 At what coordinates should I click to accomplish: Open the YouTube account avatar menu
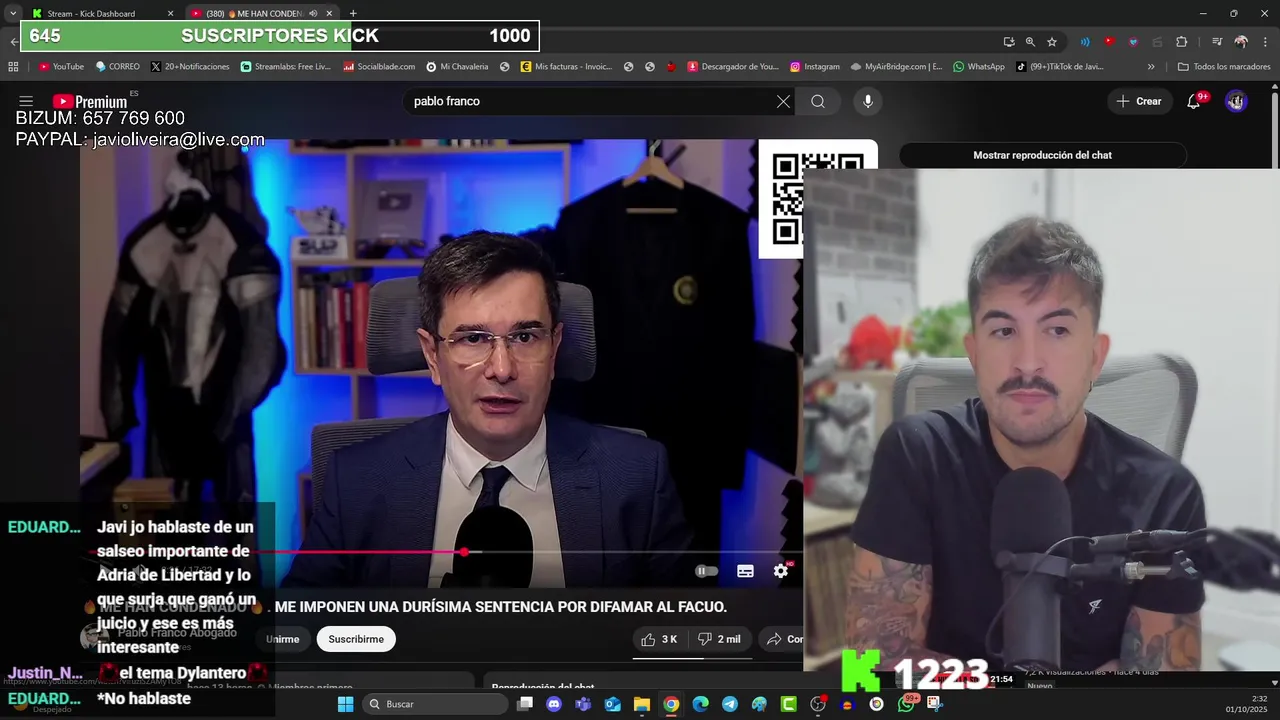[1236, 101]
